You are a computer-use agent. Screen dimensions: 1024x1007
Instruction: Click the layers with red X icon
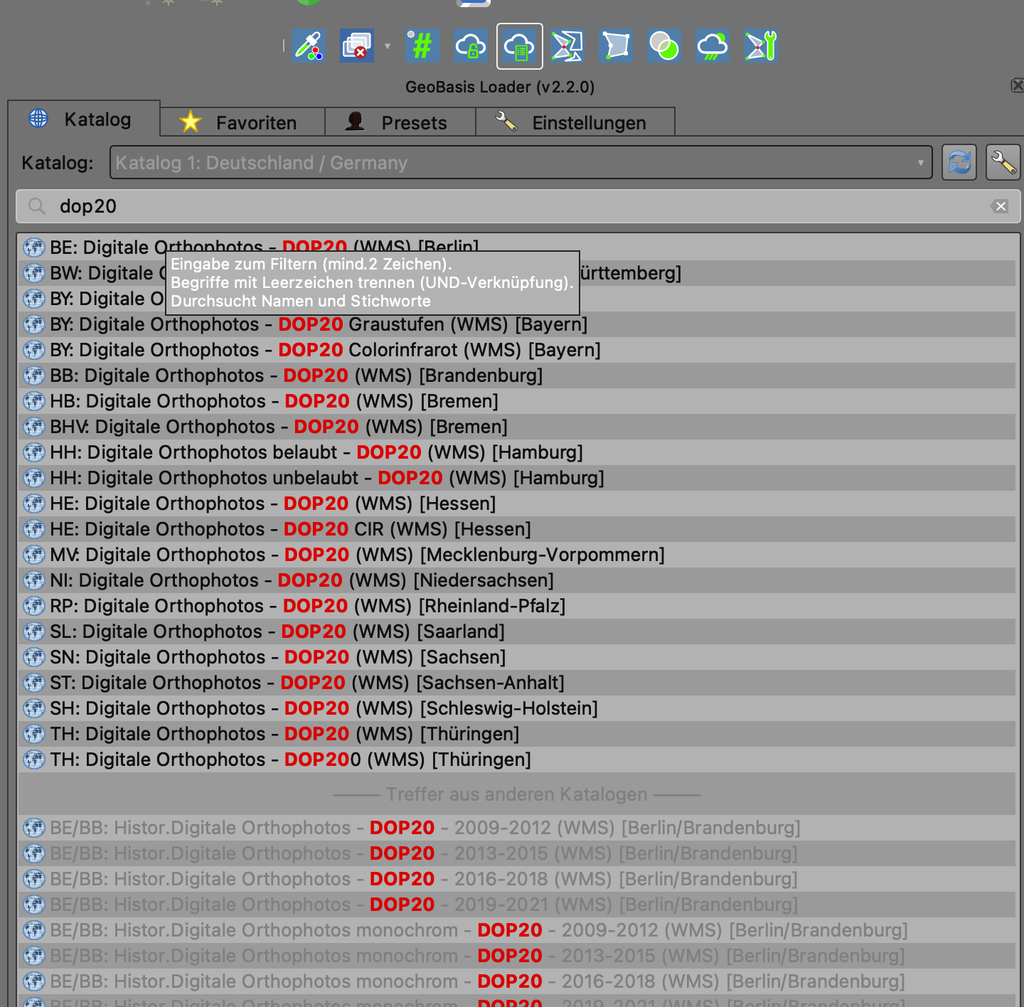tap(357, 46)
